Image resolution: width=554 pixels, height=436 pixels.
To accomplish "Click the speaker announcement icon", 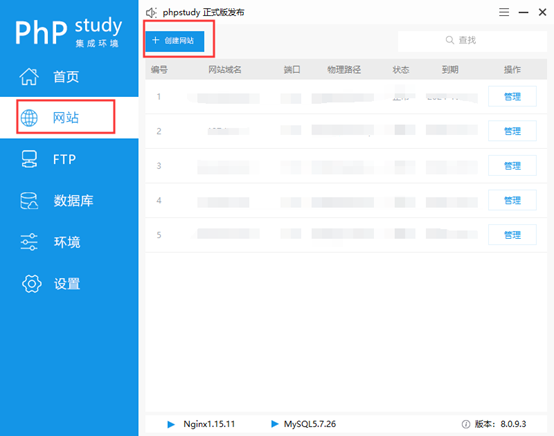I will (x=151, y=13).
